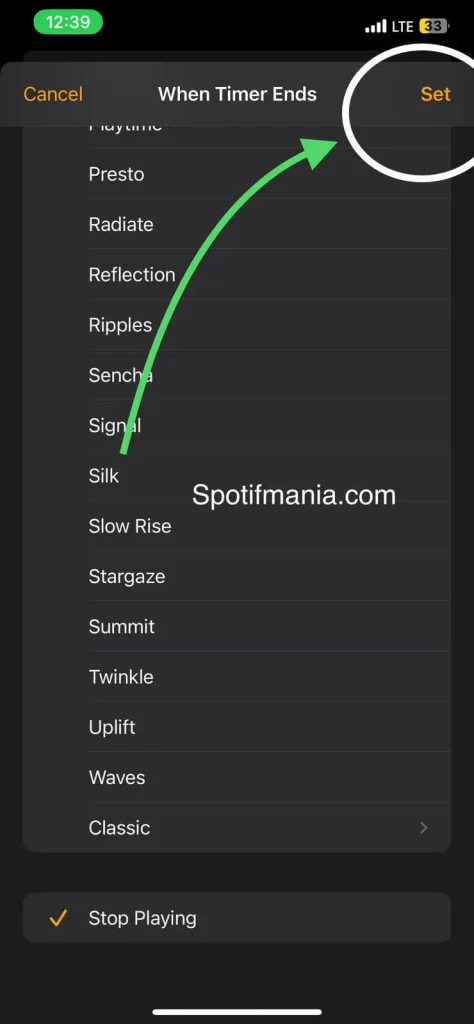The width and height of the screenshot is (474, 1024).
Task: Select the Waves tone
Action: (237, 777)
